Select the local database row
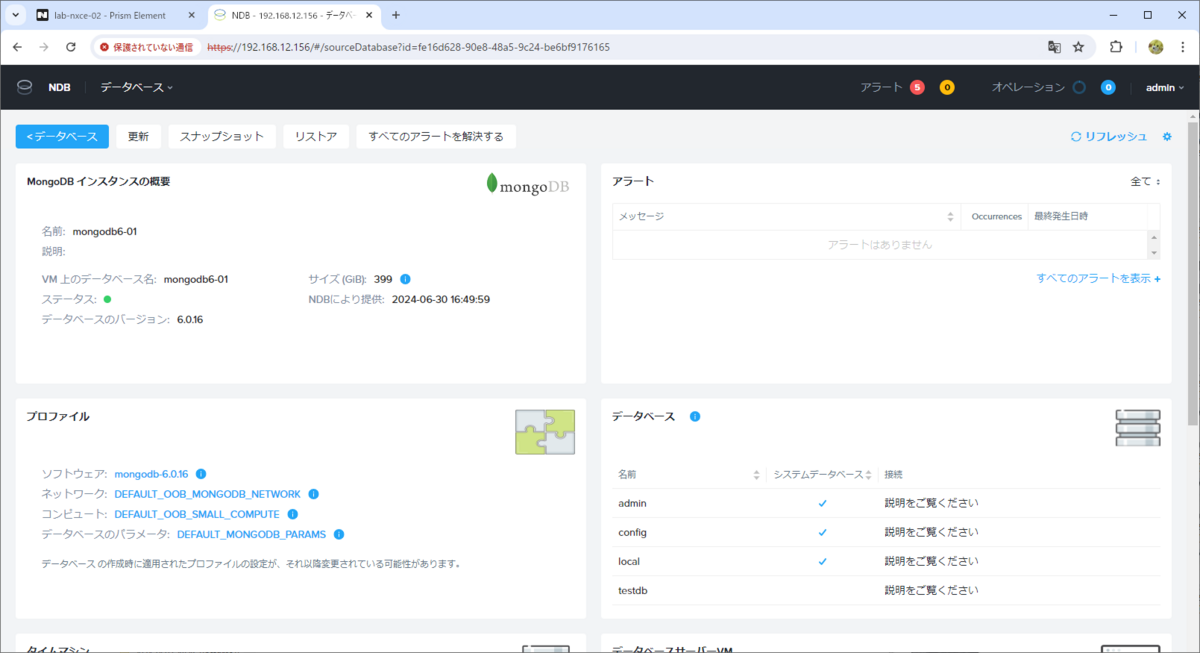This screenshot has width=1200, height=653. pos(886,561)
